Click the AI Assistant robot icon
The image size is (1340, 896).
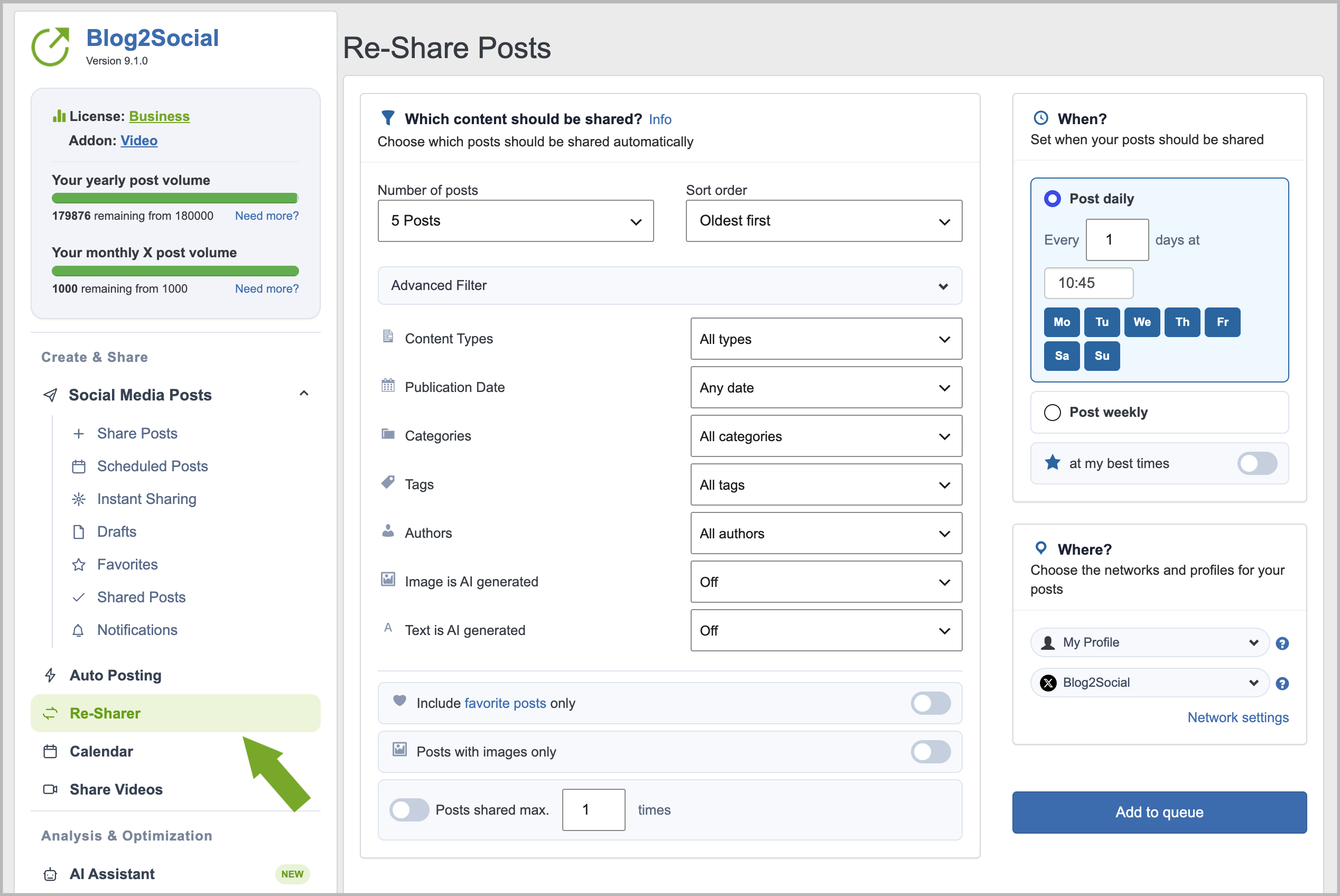point(50,874)
